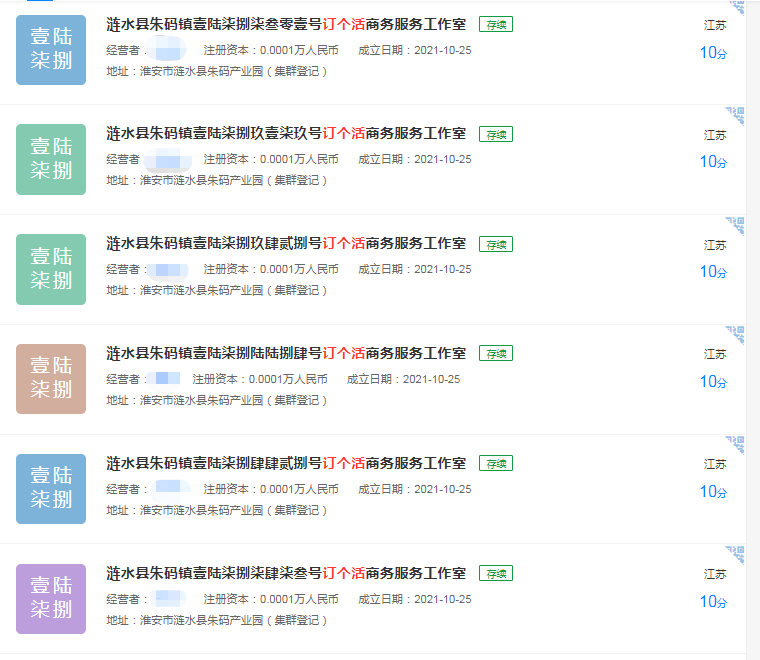Viewport: 760px width, 660px height.
Task: Open the 陆陆捌肆号 brown logo thumbnail
Action: (51, 379)
